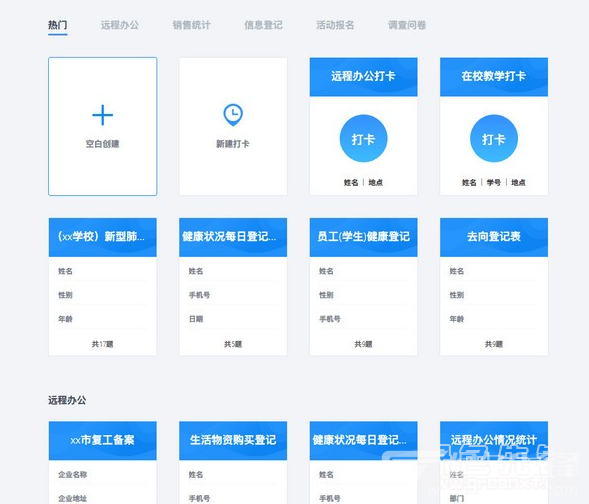Click 共17题 in the xx学校 card

pyautogui.click(x=103, y=344)
